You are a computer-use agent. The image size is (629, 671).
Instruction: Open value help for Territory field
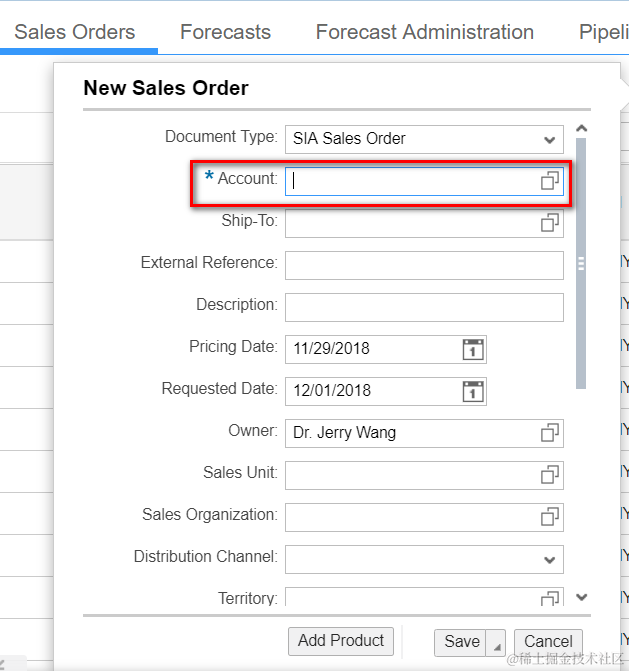pos(550,598)
